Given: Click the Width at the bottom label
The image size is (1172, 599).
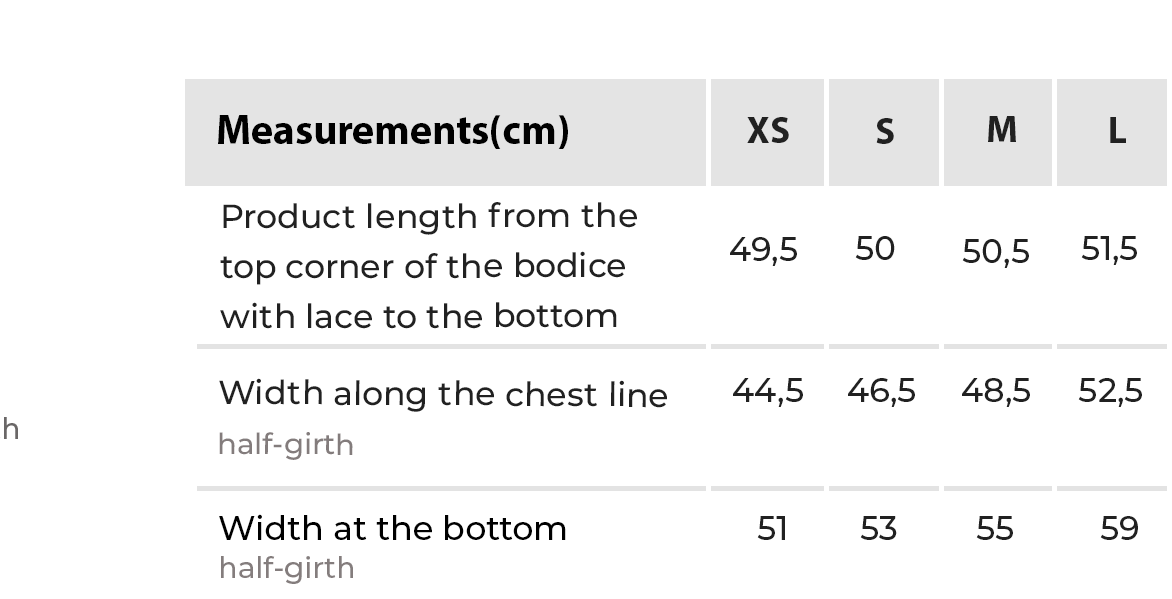Looking at the screenshot, I should click(393, 528).
